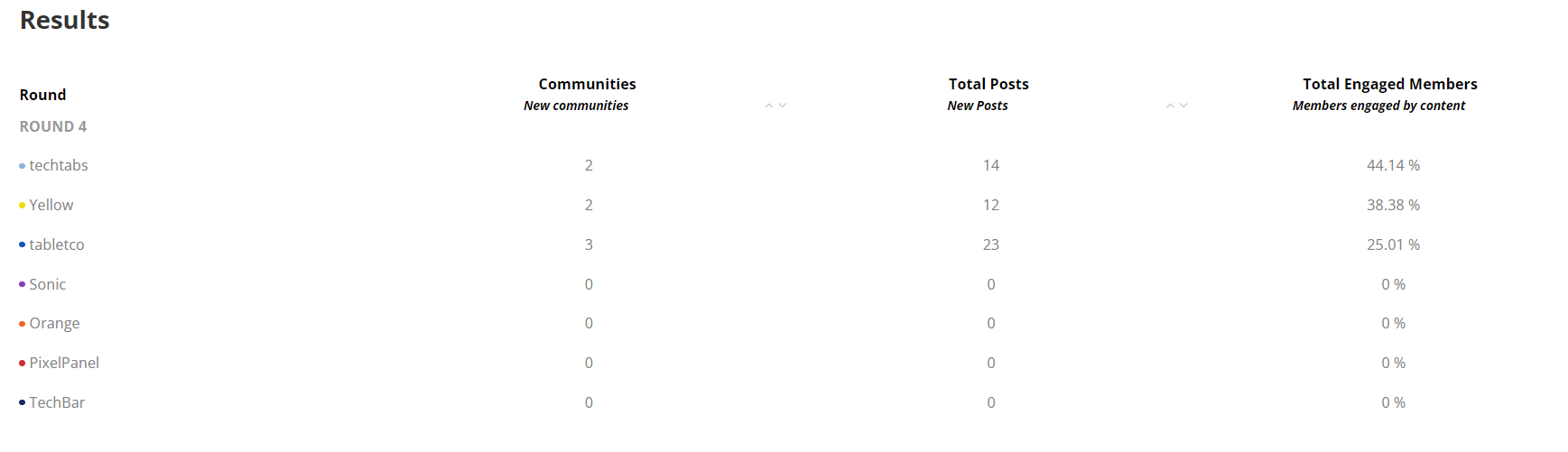The width and height of the screenshot is (1568, 452).
Task: Click the Communities column header
Action: (587, 84)
